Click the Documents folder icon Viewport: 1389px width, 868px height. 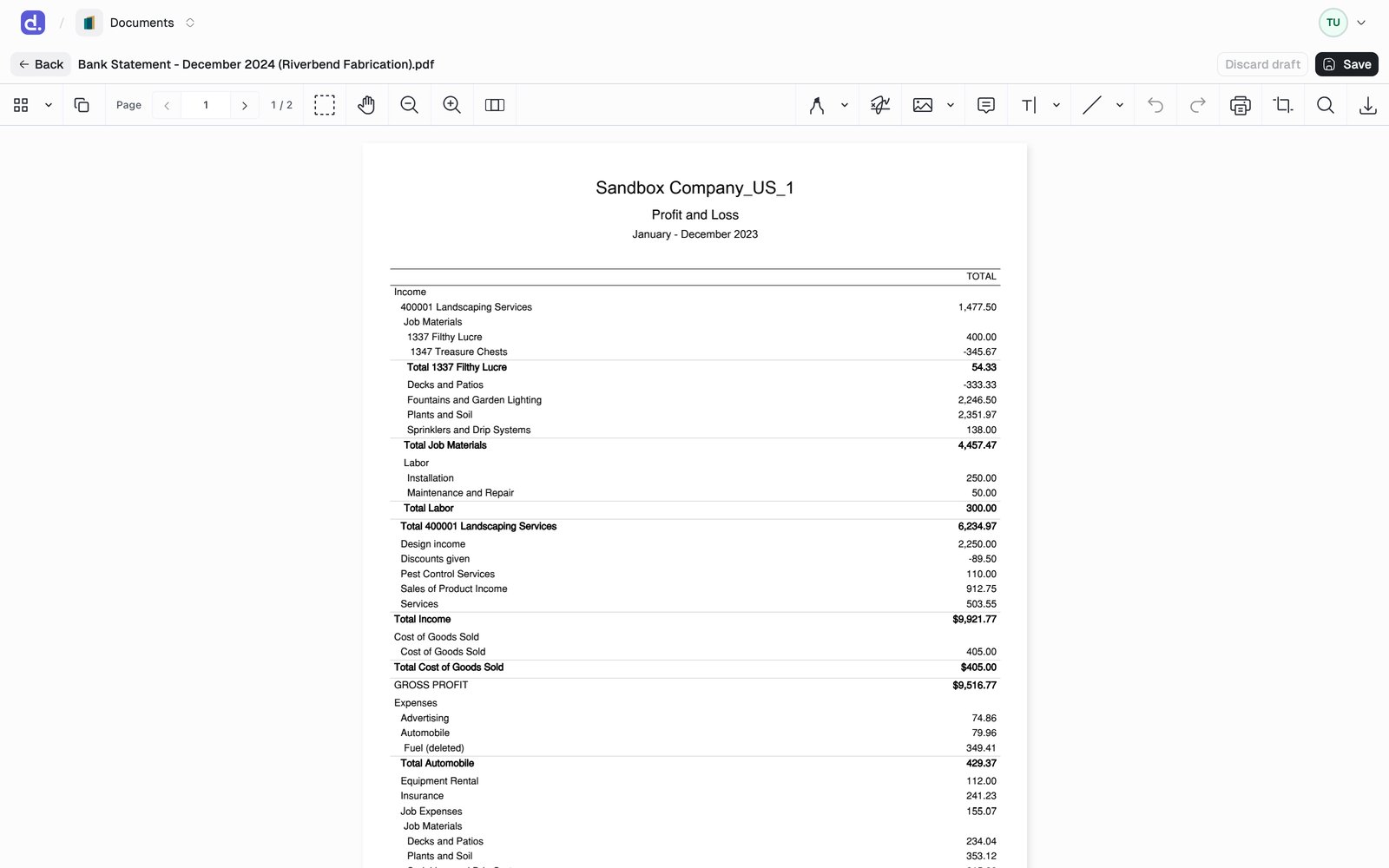(x=89, y=23)
